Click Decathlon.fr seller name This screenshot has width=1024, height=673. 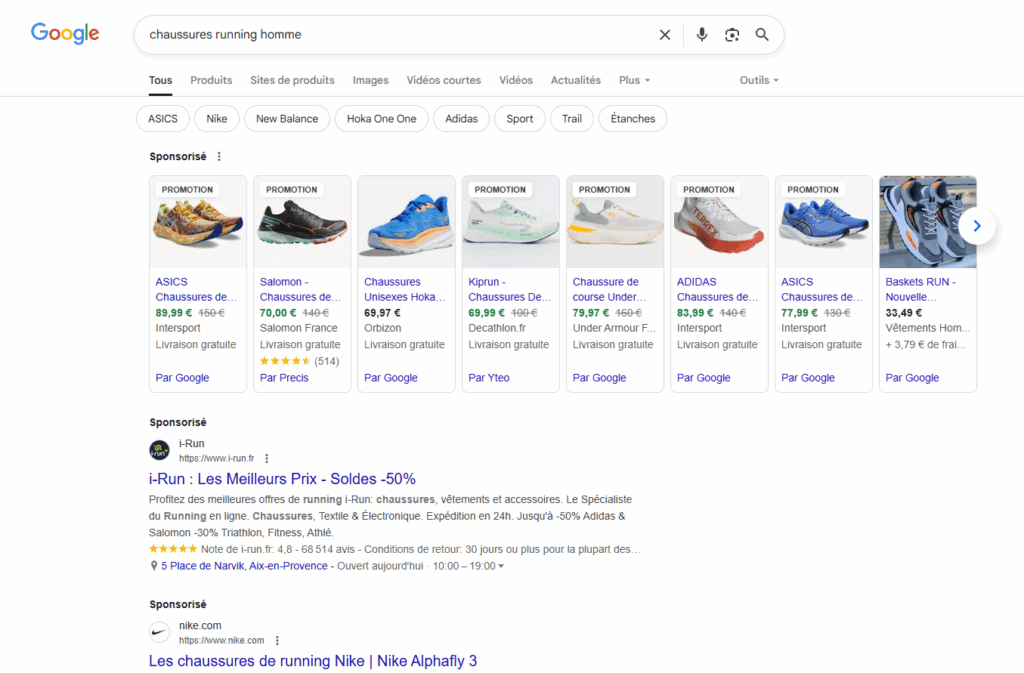(x=497, y=328)
